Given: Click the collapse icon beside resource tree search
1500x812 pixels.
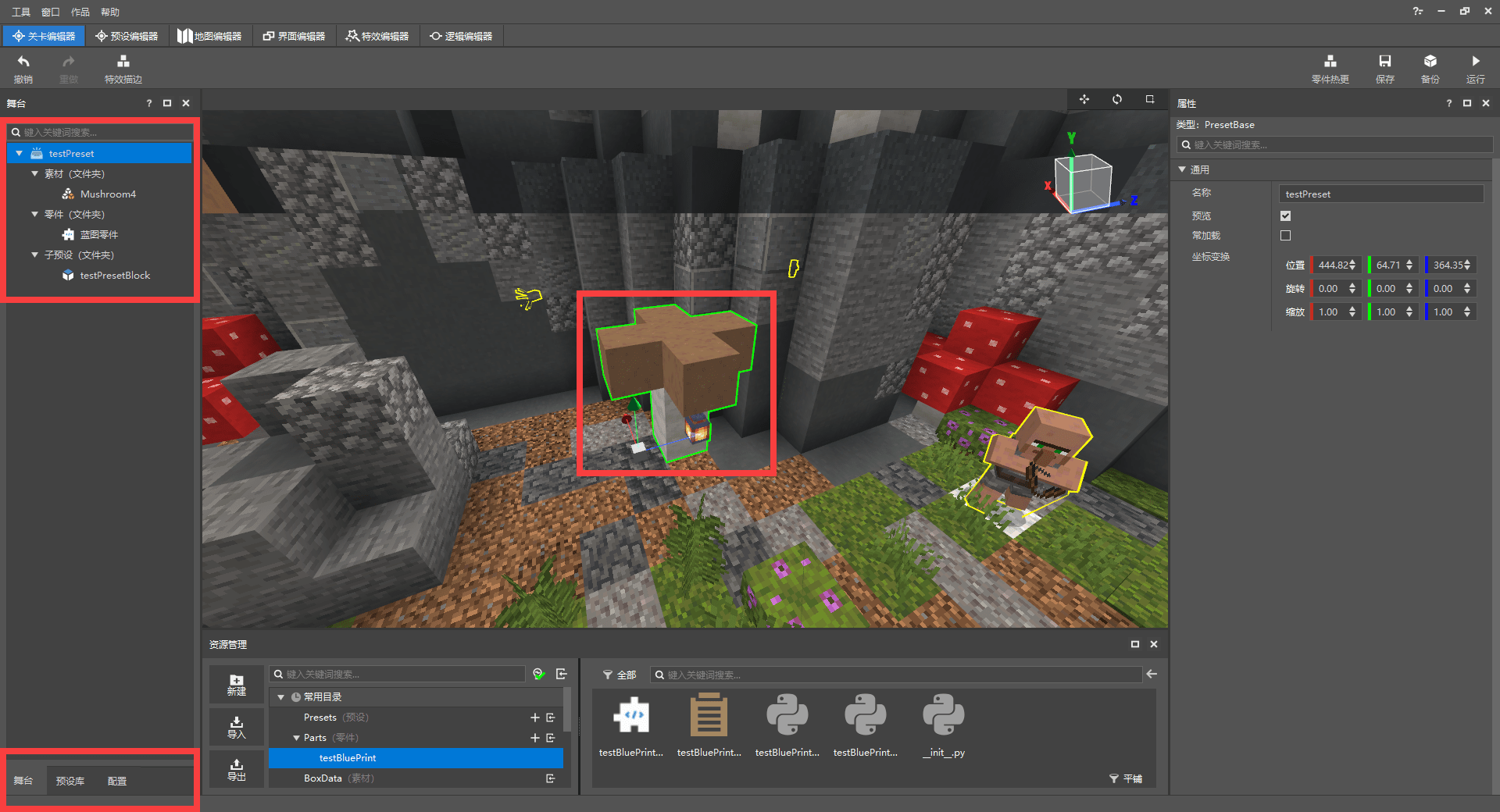Looking at the screenshot, I should pos(561,674).
